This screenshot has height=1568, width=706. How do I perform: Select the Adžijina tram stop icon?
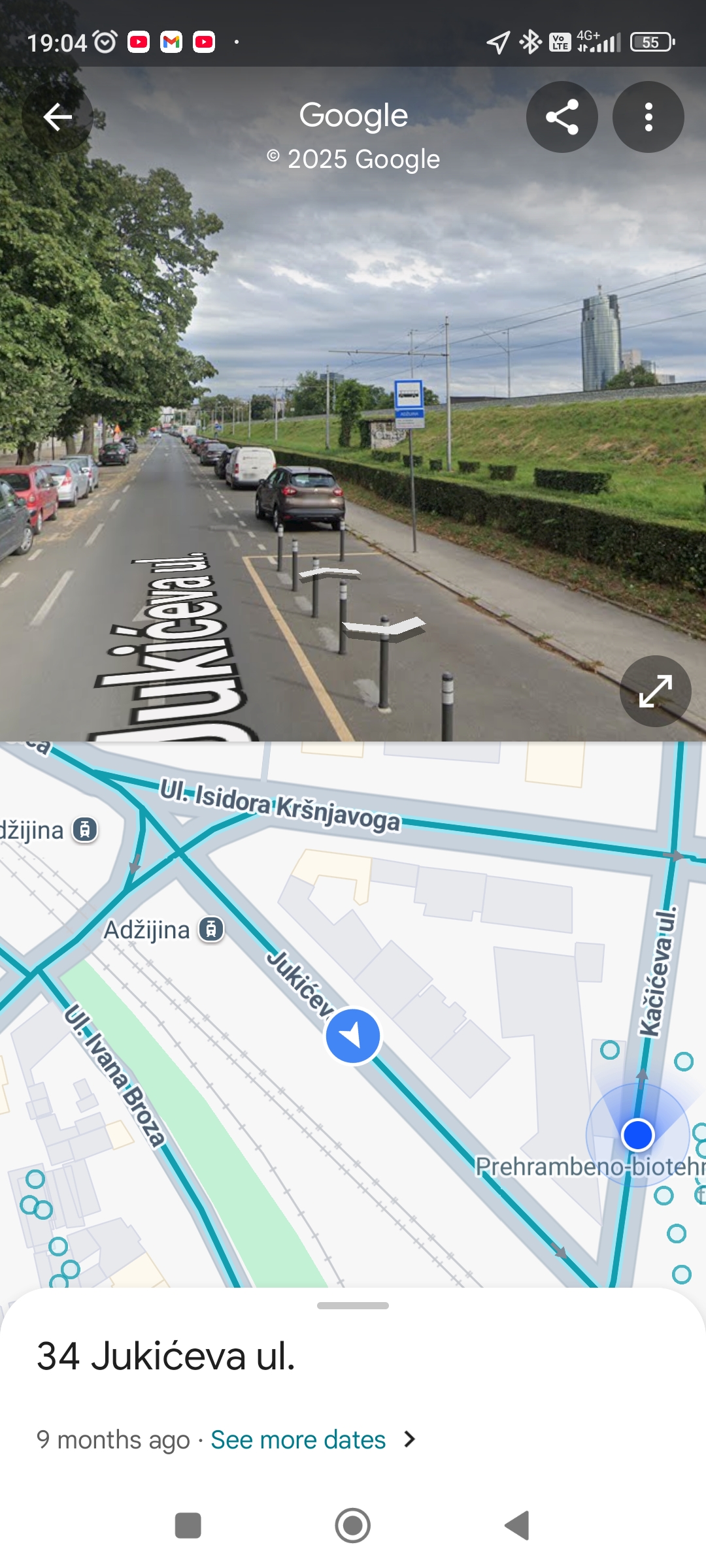click(211, 929)
